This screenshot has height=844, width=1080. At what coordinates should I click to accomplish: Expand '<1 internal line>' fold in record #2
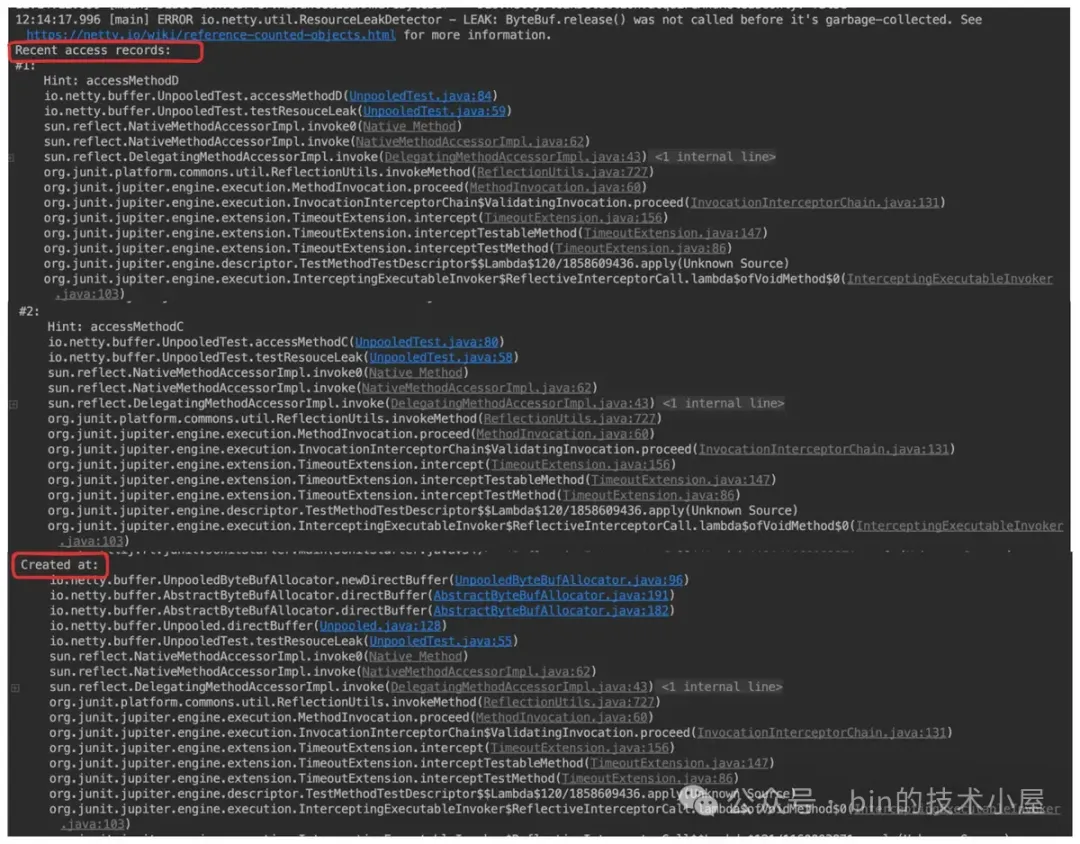[x=723, y=403]
